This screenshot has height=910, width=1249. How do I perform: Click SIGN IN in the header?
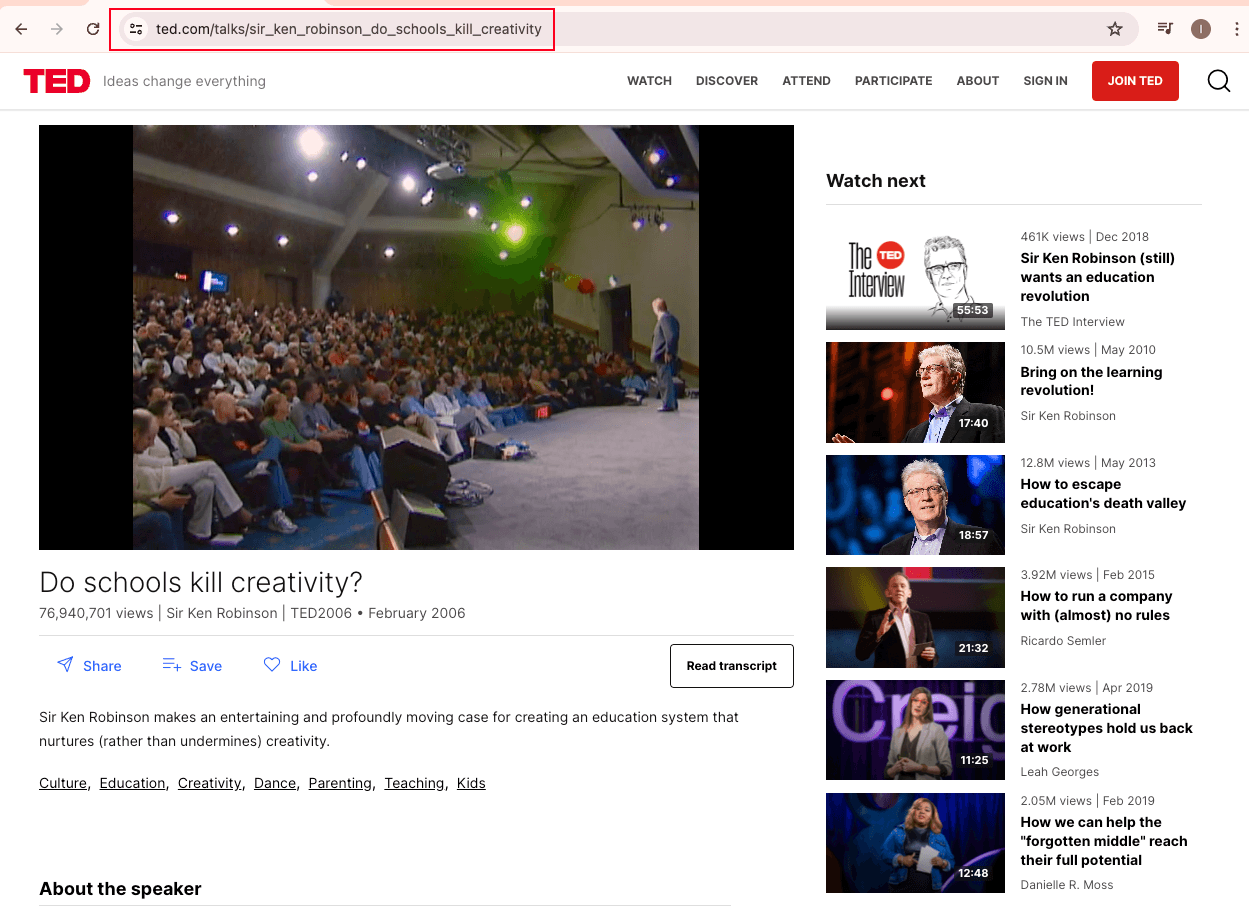point(1045,81)
